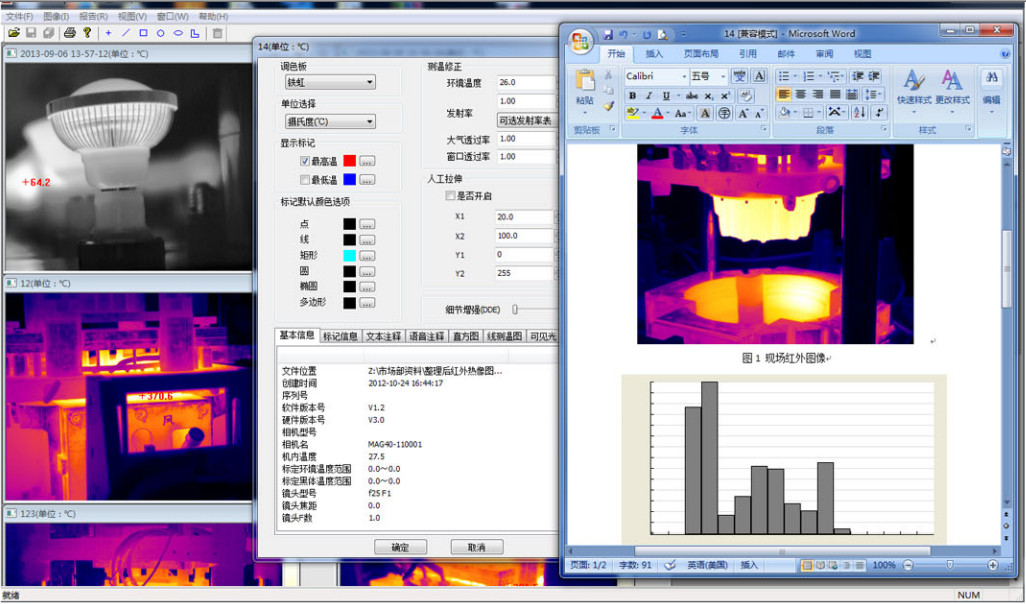The width and height of the screenshot is (1026, 604).
Task: Click the Office button in Word
Action: point(581,40)
